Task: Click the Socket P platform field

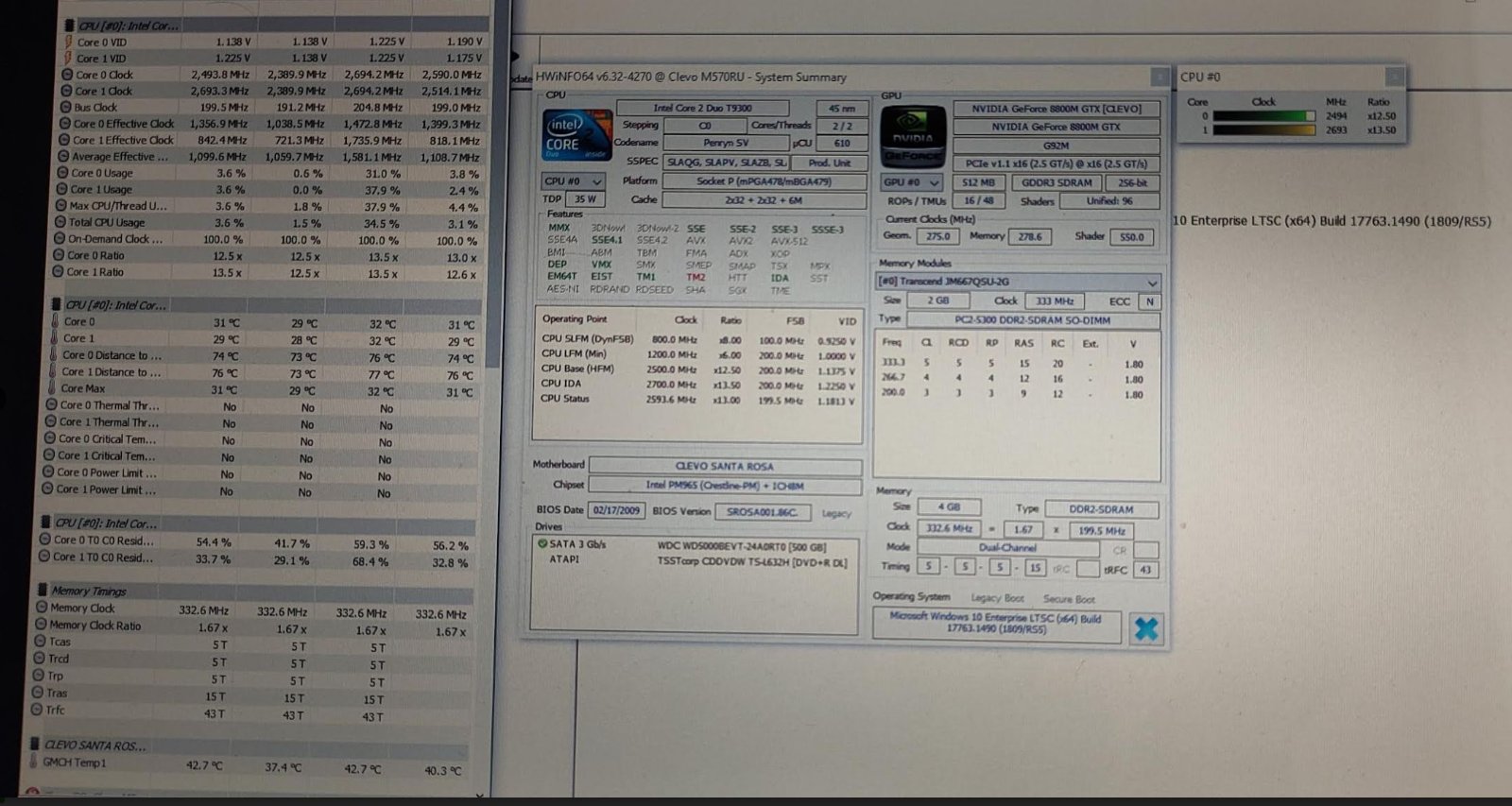Action: point(764,180)
